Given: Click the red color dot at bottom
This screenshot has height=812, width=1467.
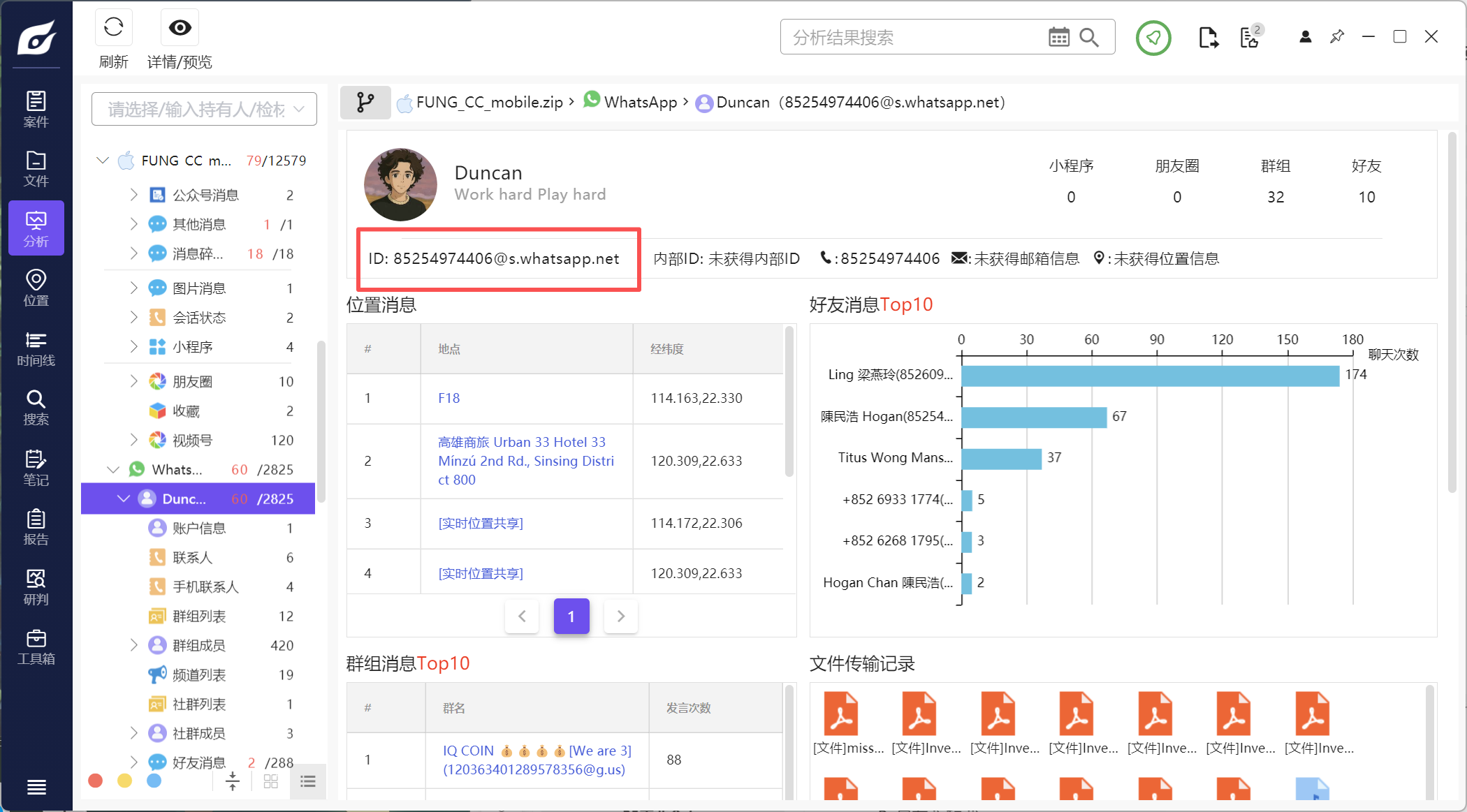Looking at the screenshot, I should tap(96, 781).
